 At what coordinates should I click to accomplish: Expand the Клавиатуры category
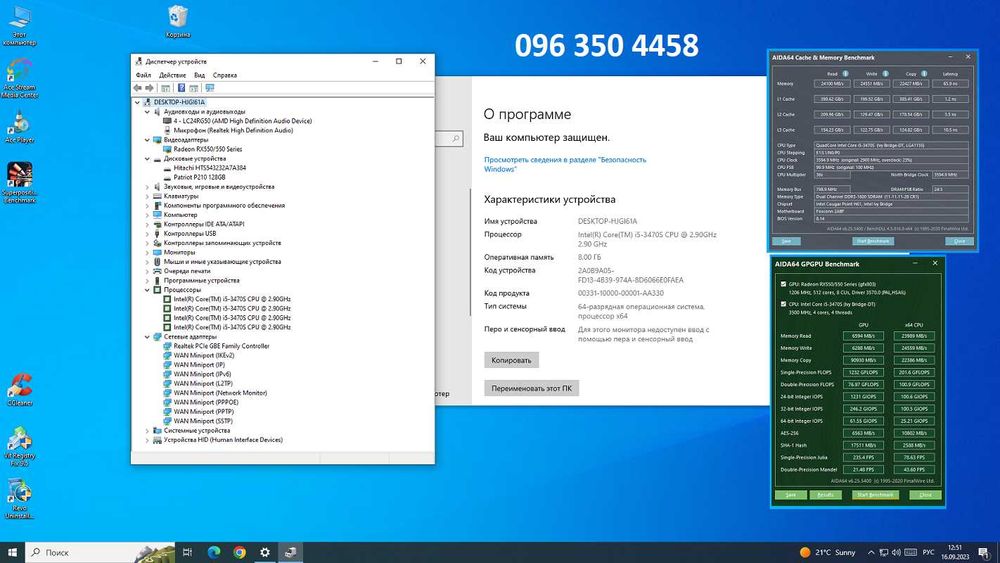click(x=147, y=196)
